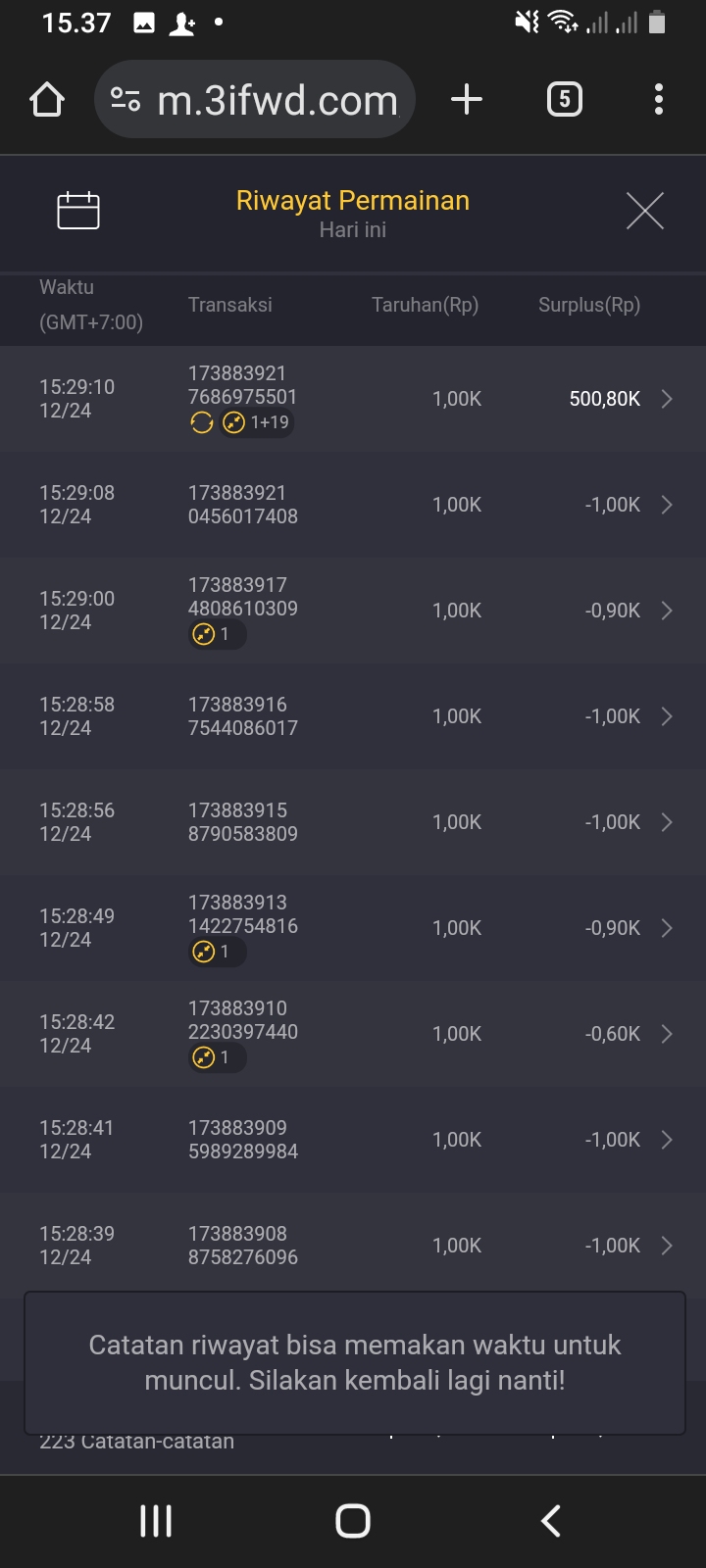Tap the browser home icon
Screen dimensions: 706x1568
pyautogui.click(x=47, y=100)
